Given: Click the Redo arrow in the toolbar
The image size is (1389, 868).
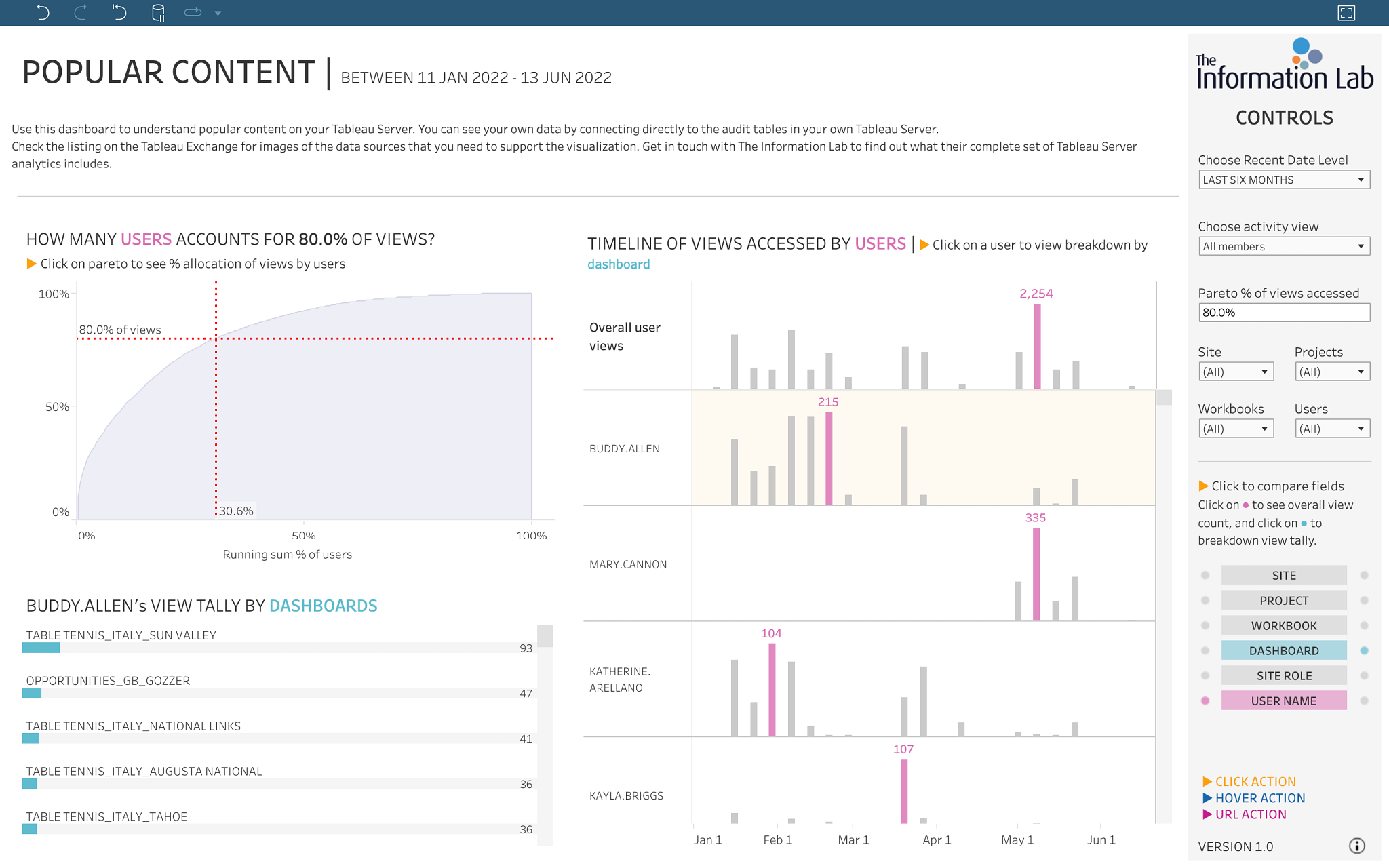Looking at the screenshot, I should pos(81,12).
